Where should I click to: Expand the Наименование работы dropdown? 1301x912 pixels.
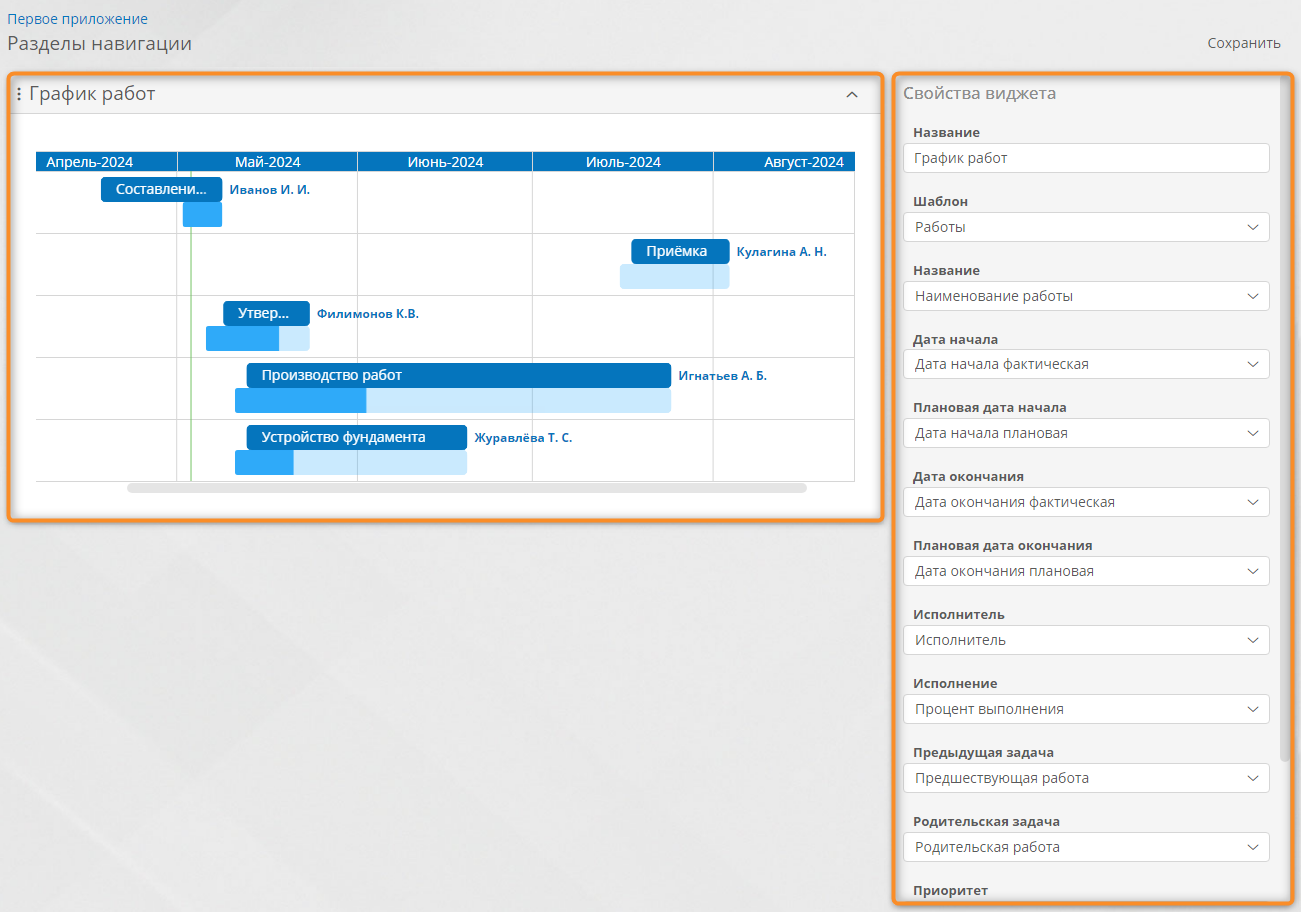(x=1085, y=296)
